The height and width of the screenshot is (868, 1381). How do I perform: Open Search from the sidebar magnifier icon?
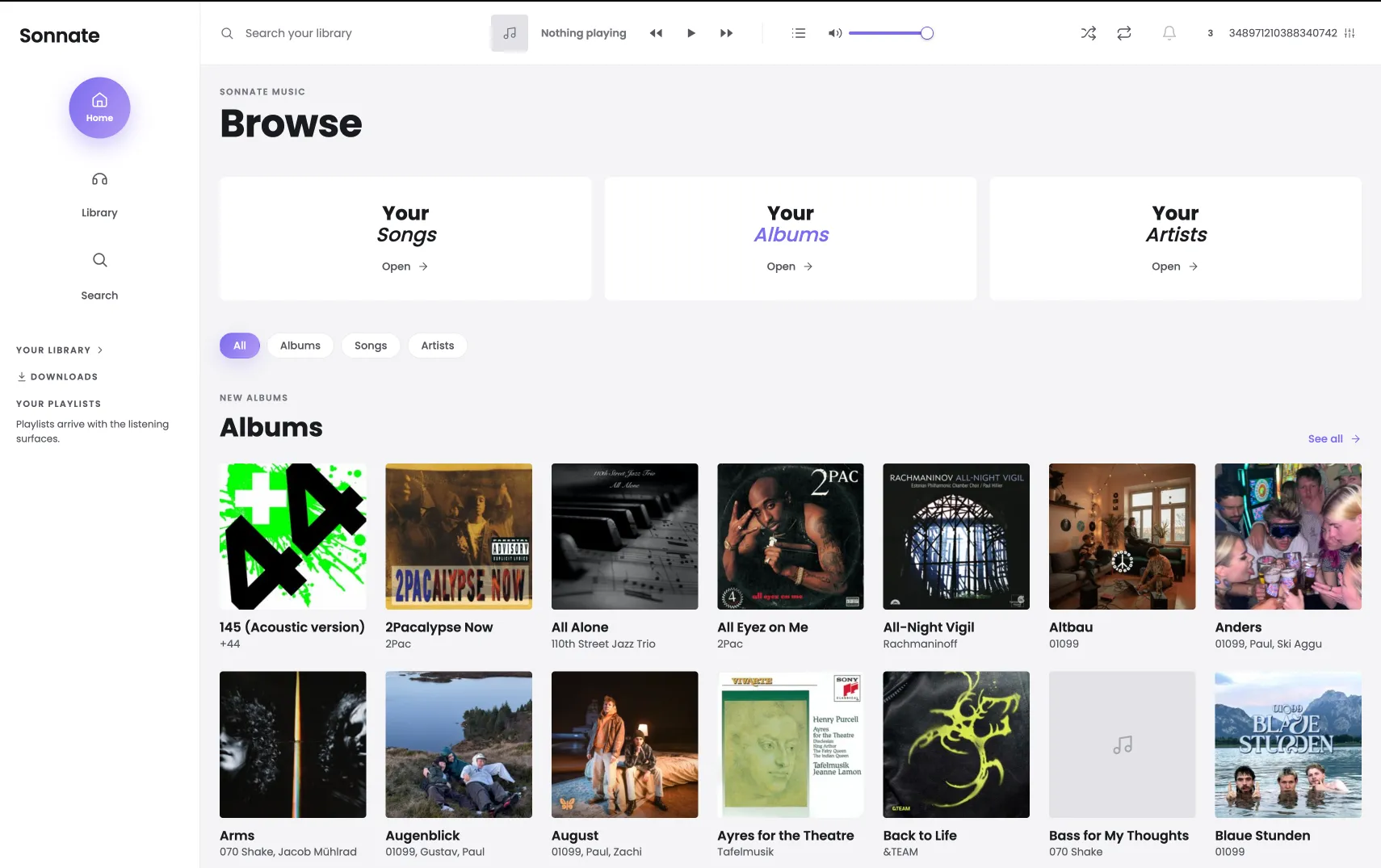(99, 260)
